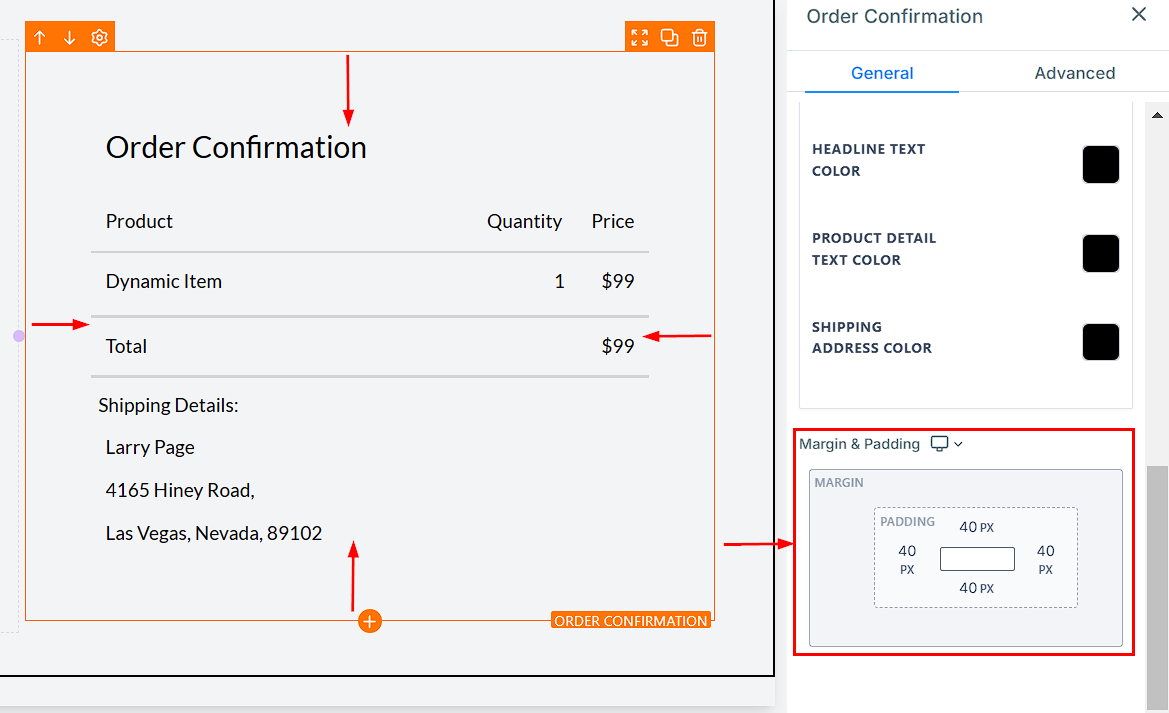Expand the device selector beside Margin & Padding

click(946, 444)
